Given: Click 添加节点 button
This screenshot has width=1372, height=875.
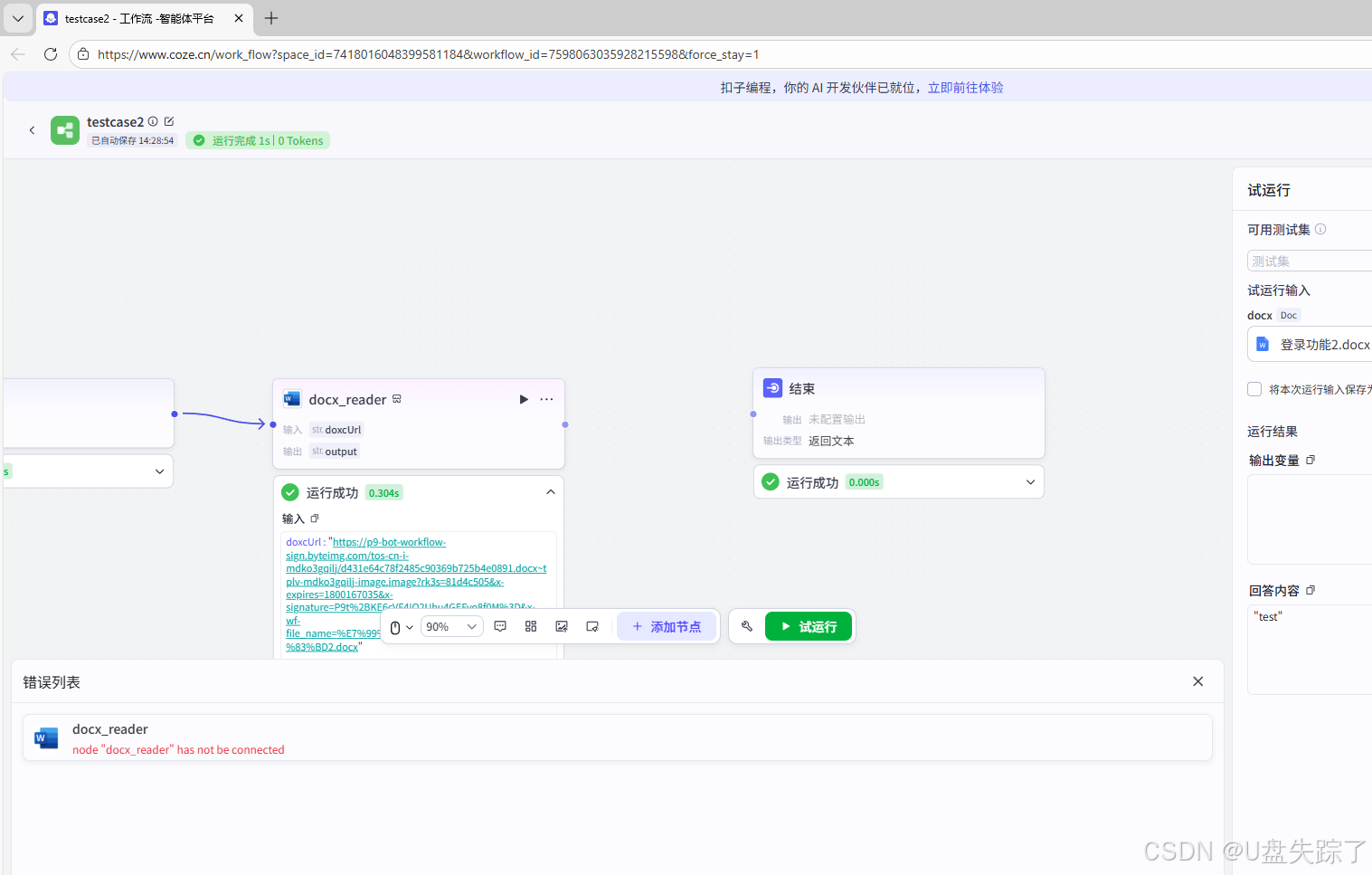Looking at the screenshot, I should coord(667,626).
